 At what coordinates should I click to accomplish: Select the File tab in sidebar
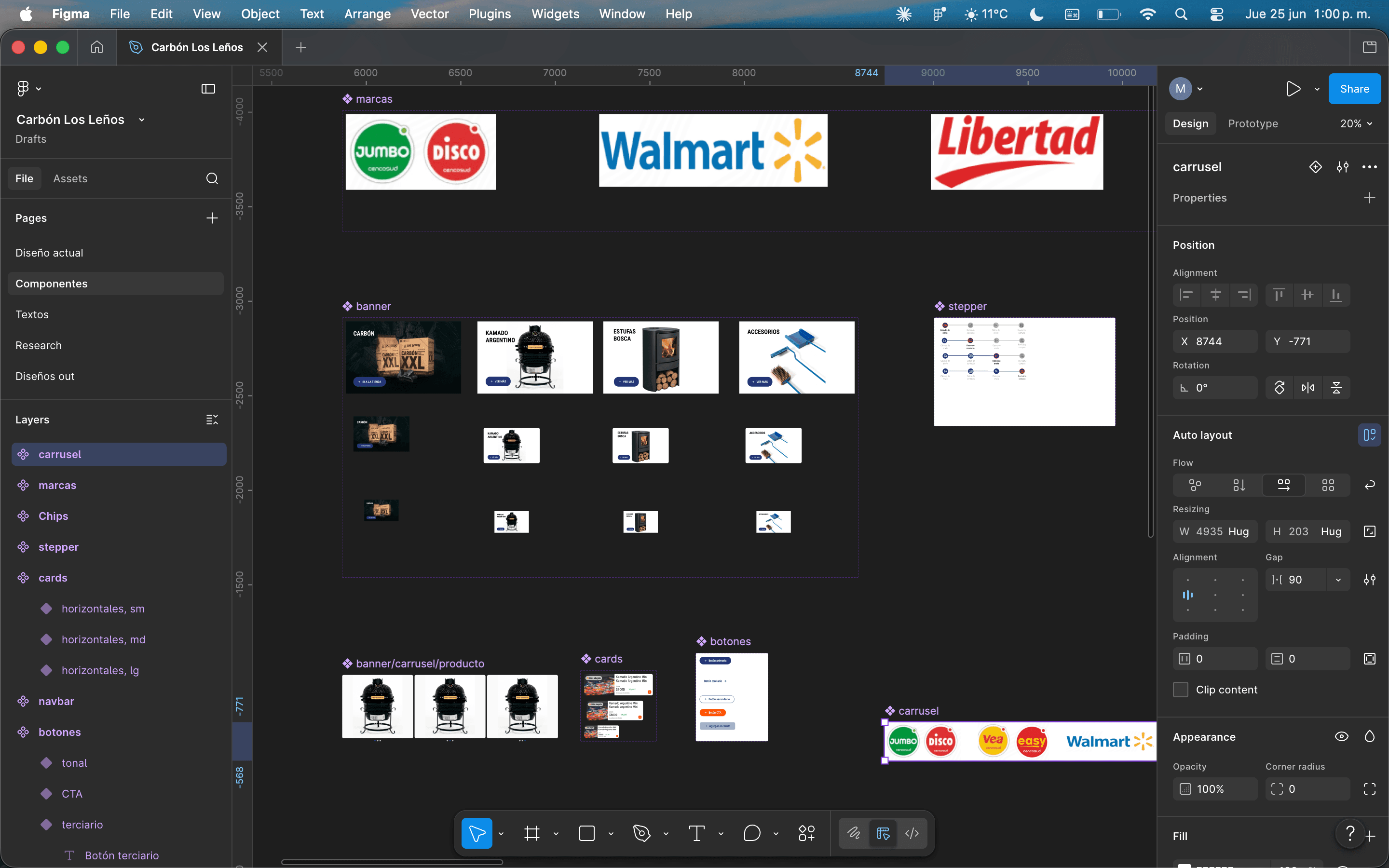point(24,178)
